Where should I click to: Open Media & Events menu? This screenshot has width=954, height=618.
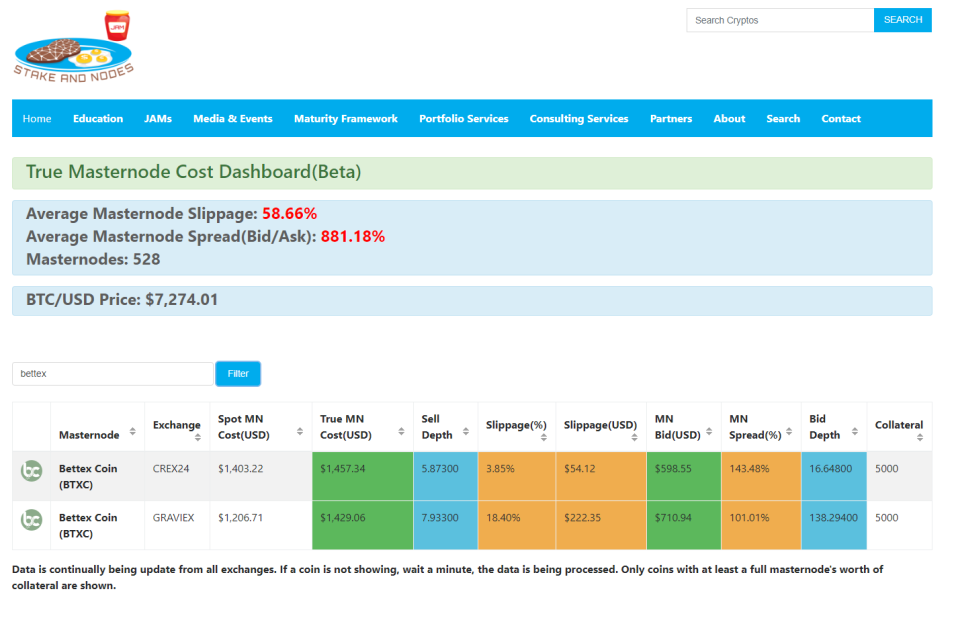pyautogui.click(x=233, y=119)
